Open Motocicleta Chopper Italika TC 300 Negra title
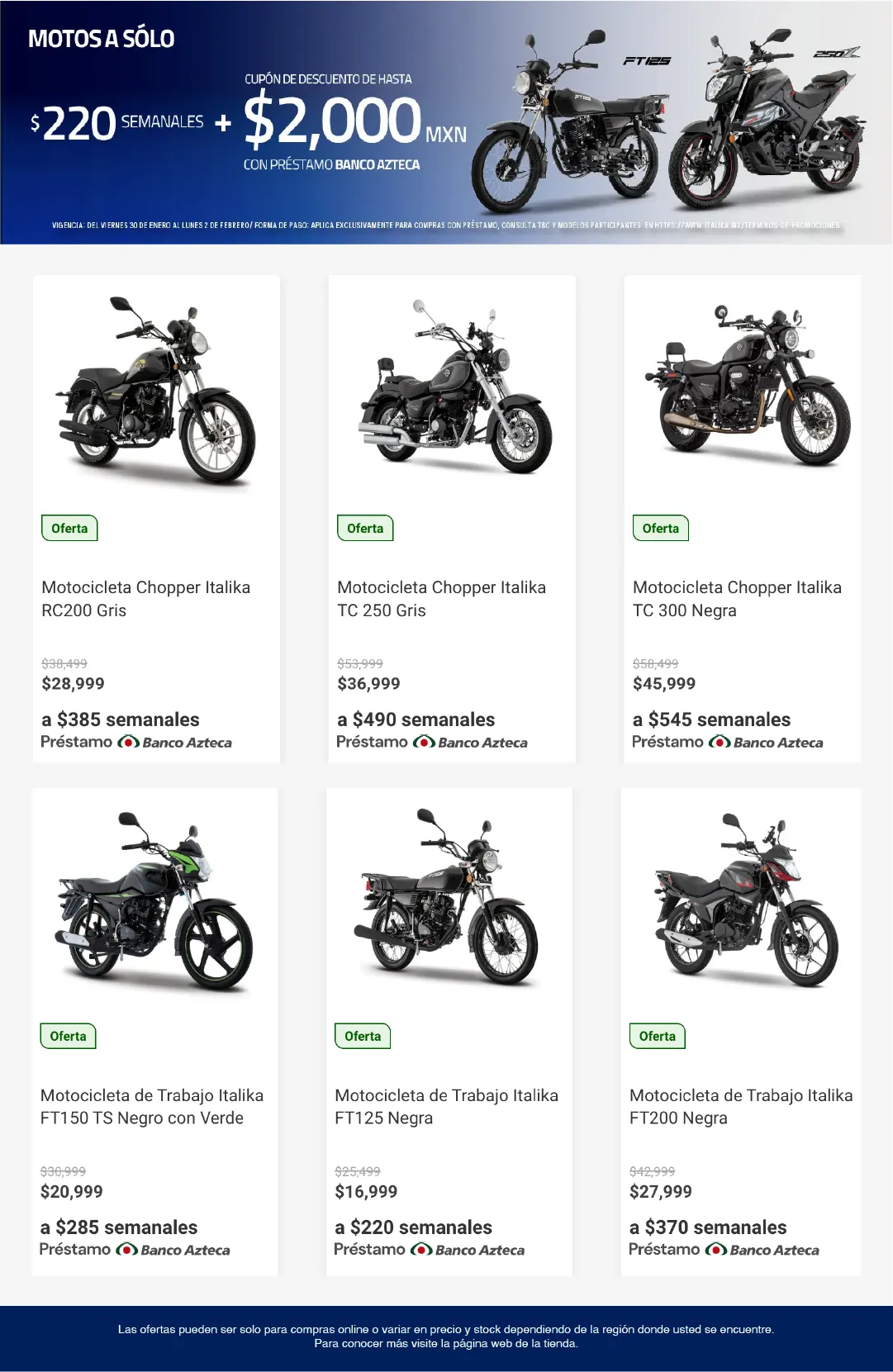The image size is (893, 1372). [737, 599]
